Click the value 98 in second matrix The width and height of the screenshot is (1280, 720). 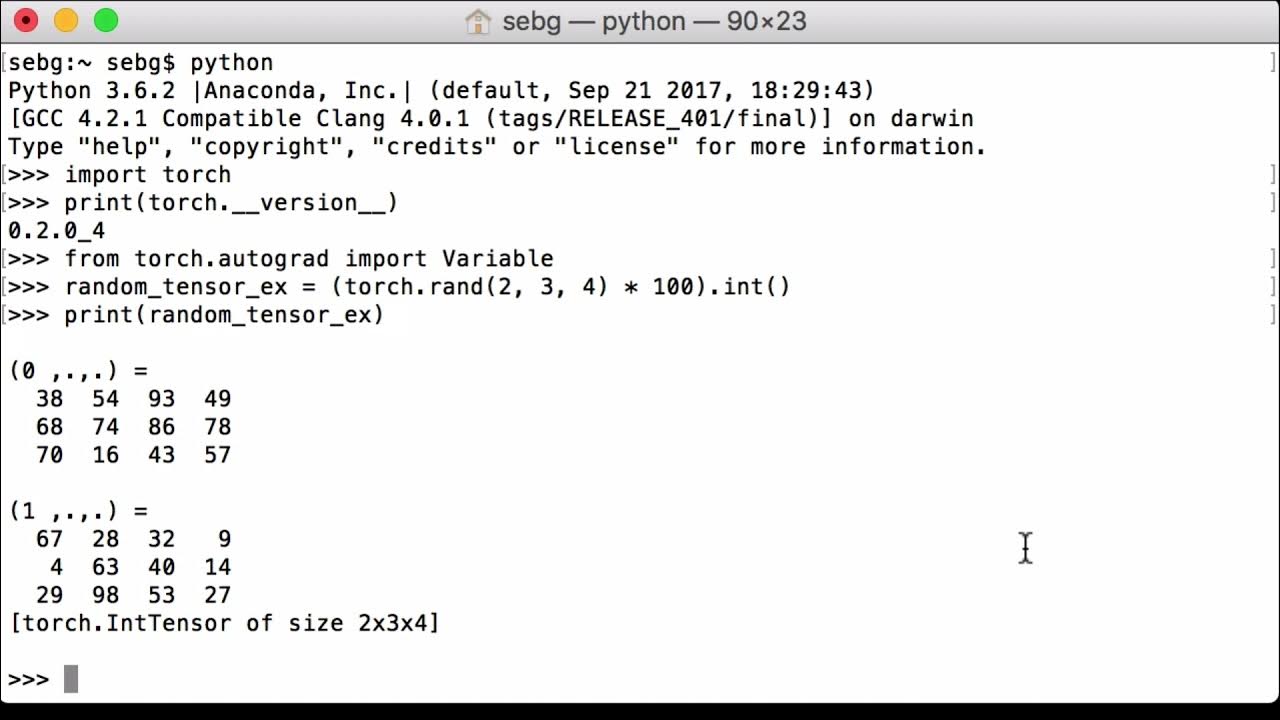105,595
